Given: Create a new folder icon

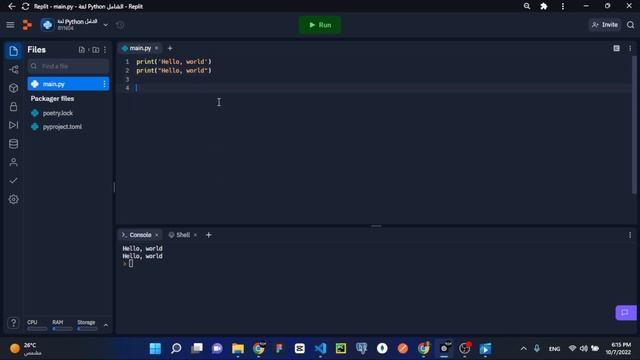Looking at the screenshot, I should click(x=96, y=50).
